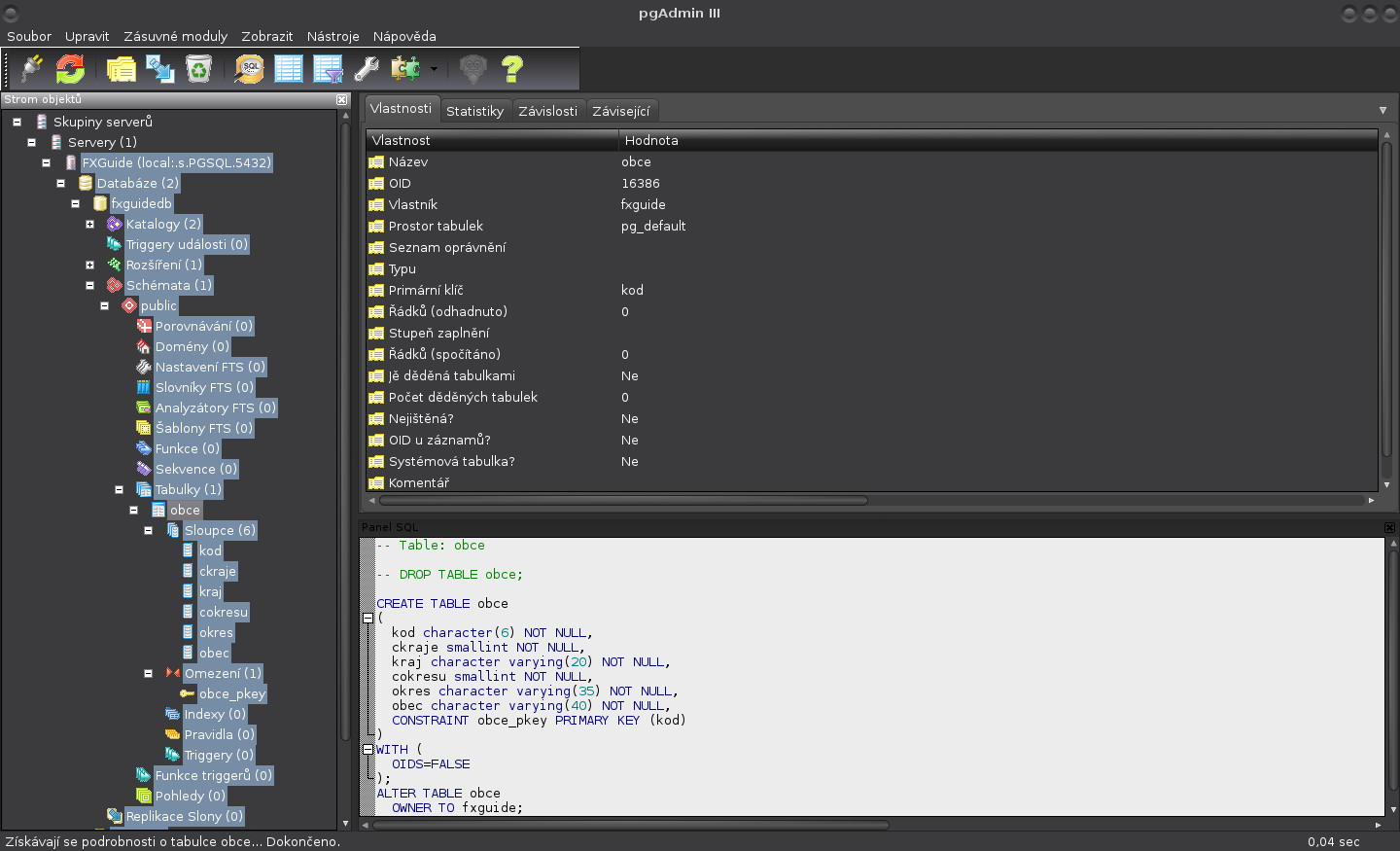Open the tab list dropdown arrow
The height and width of the screenshot is (851, 1400).
coord(1382,110)
